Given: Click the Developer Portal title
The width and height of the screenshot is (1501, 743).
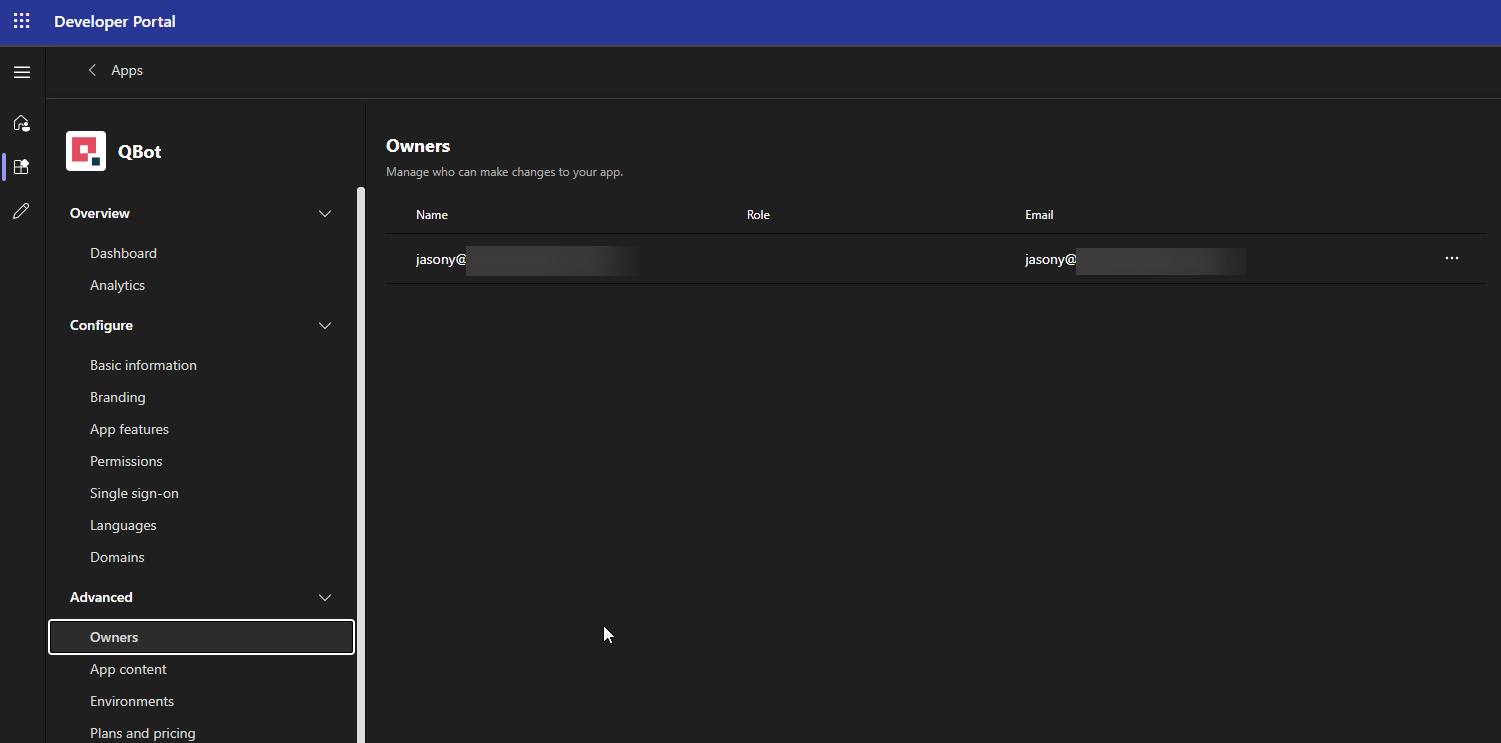Looking at the screenshot, I should pyautogui.click(x=114, y=20).
